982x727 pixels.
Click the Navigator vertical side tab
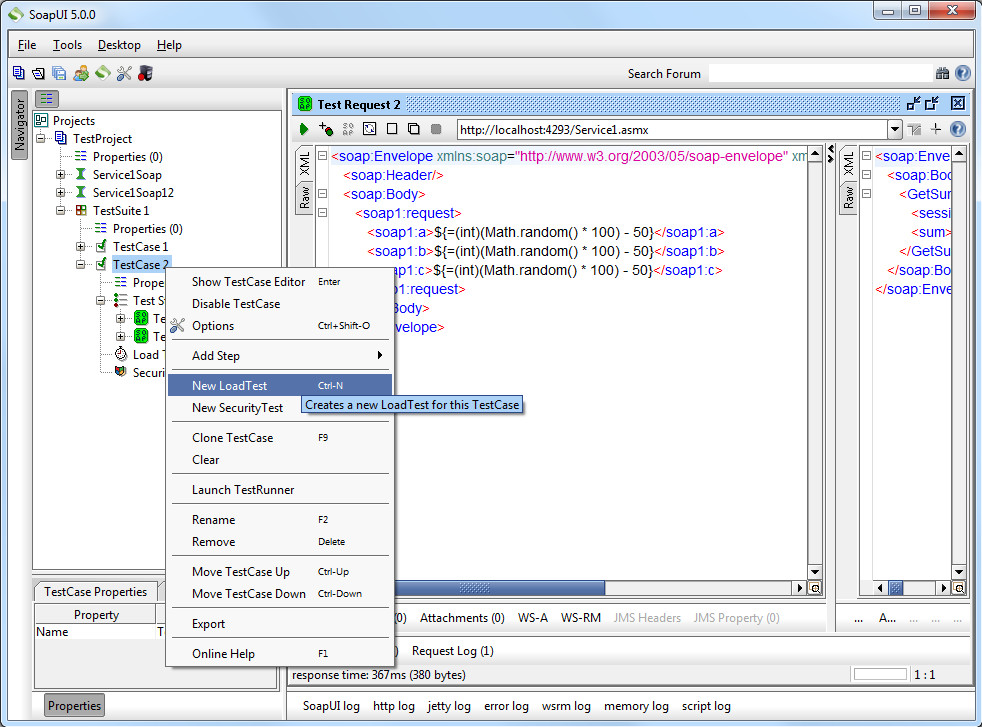point(19,125)
